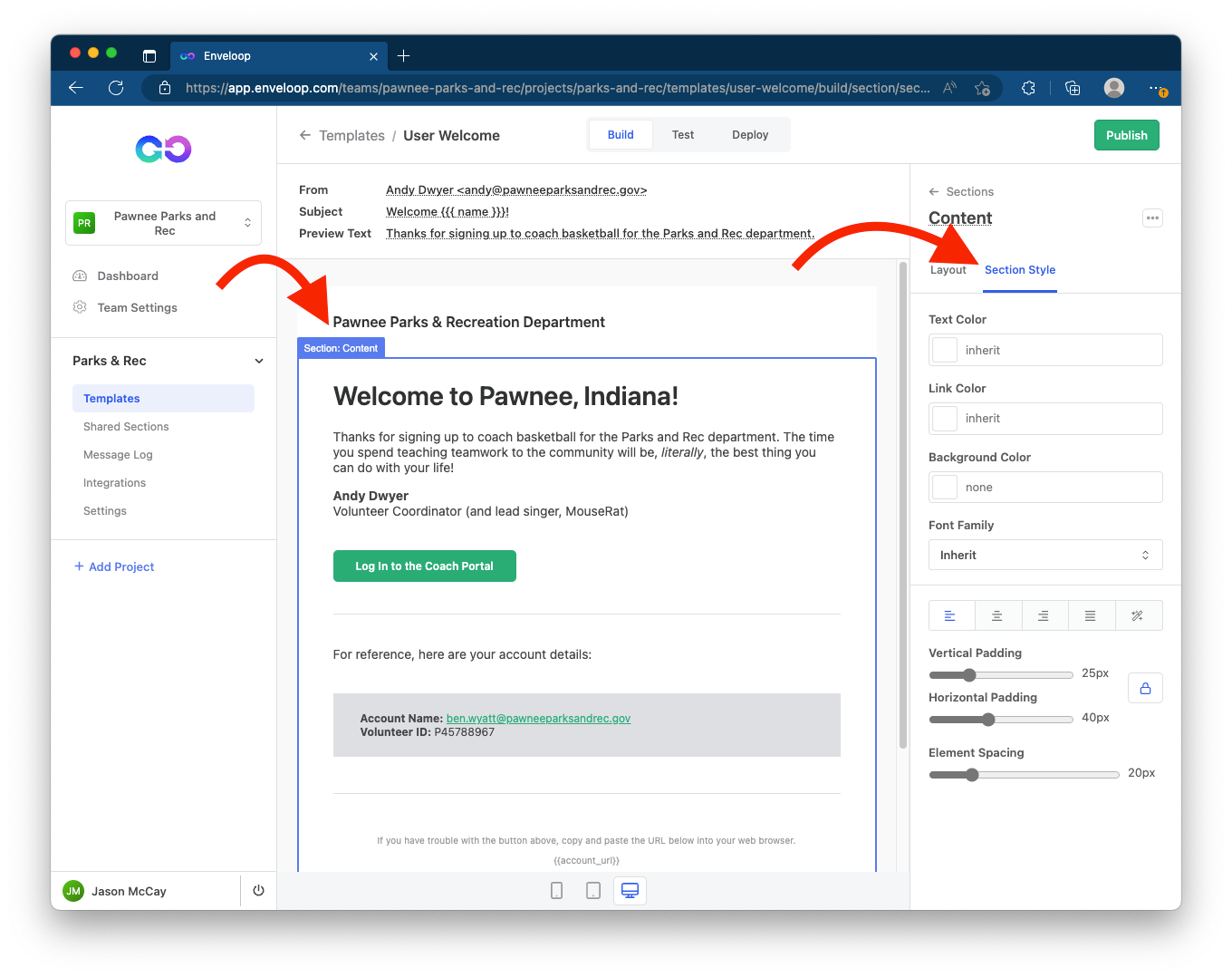Click the email preview scrollbar
1232x977 pixels.
coord(902,506)
